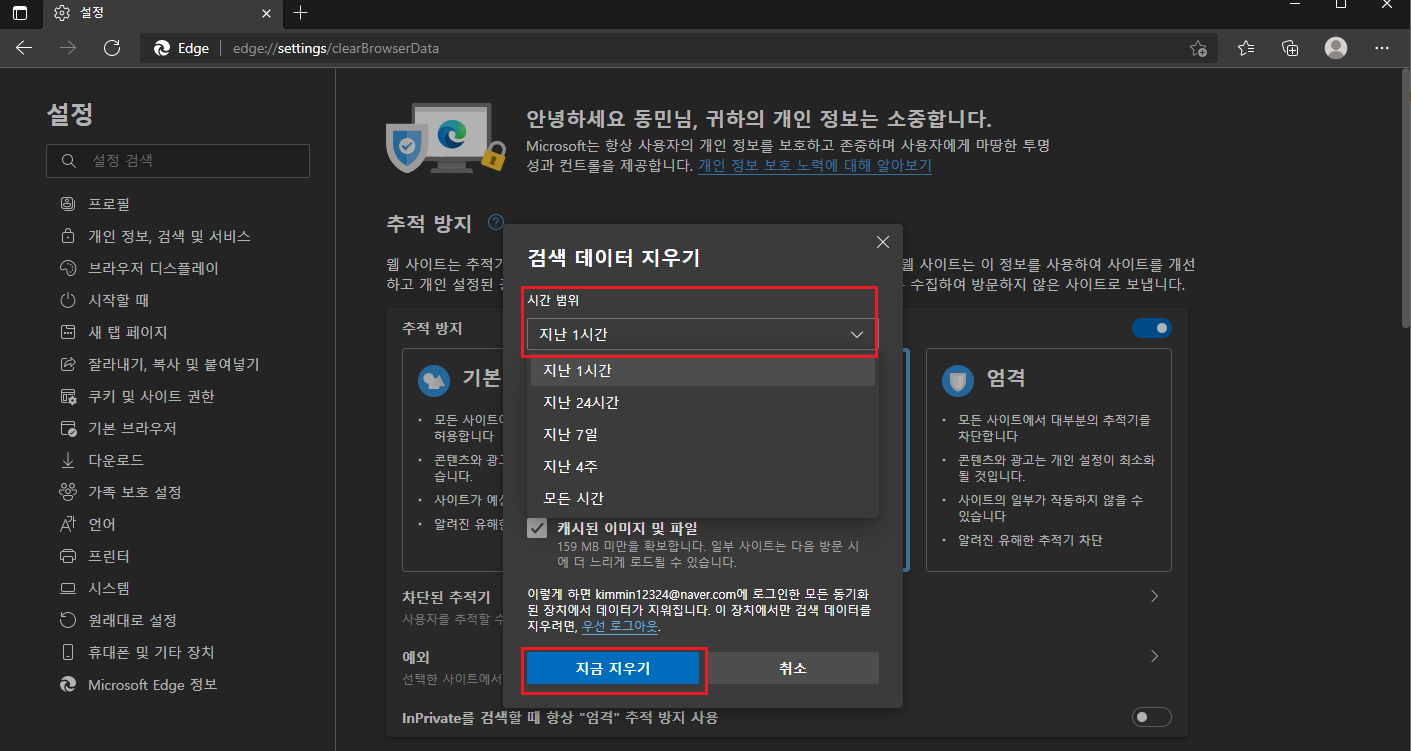Click the 설정 검색 input field
Screen dimensions: 1411x751
tap(178, 160)
